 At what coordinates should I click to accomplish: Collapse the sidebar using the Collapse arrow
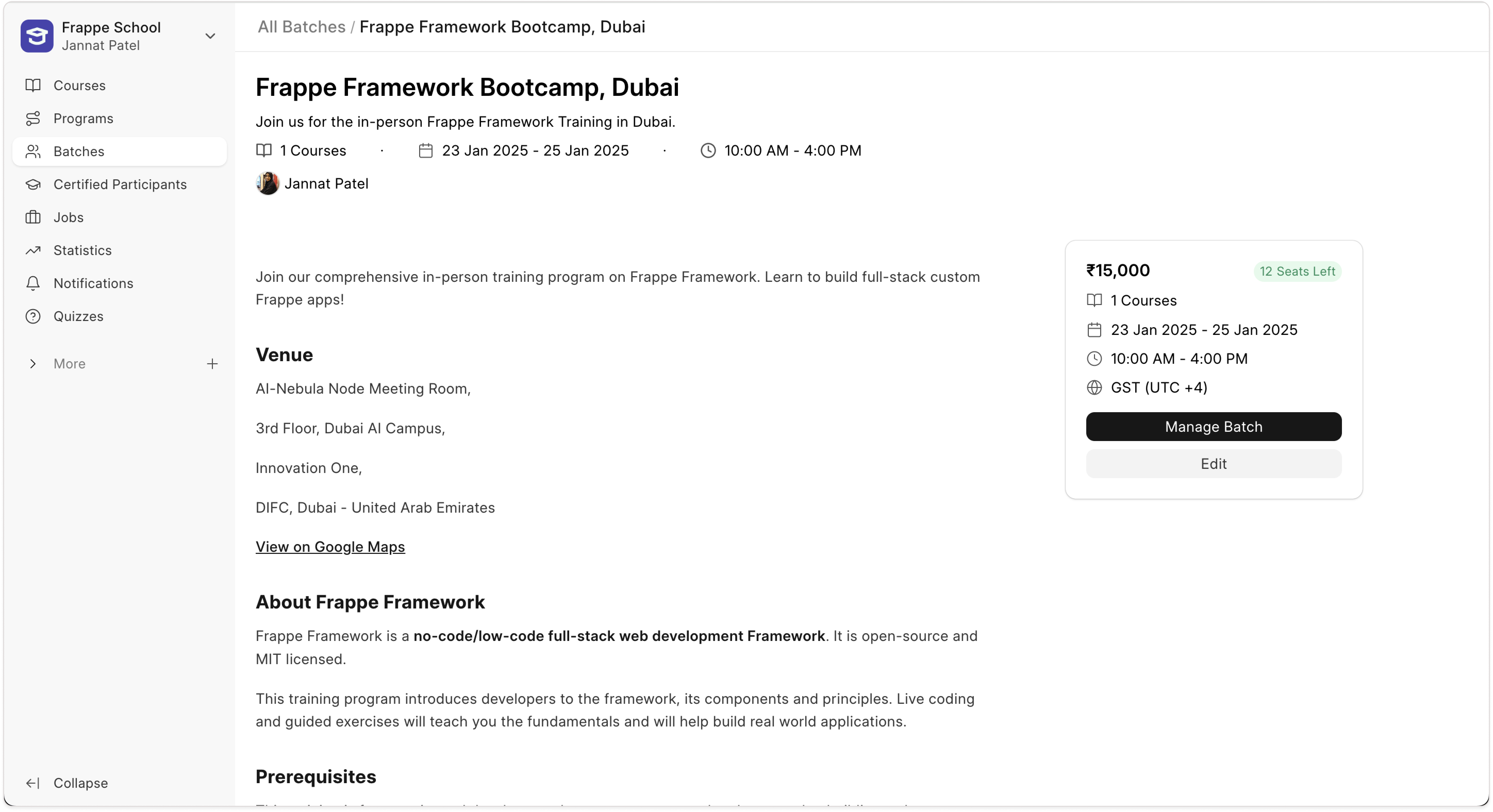pyautogui.click(x=33, y=783)
